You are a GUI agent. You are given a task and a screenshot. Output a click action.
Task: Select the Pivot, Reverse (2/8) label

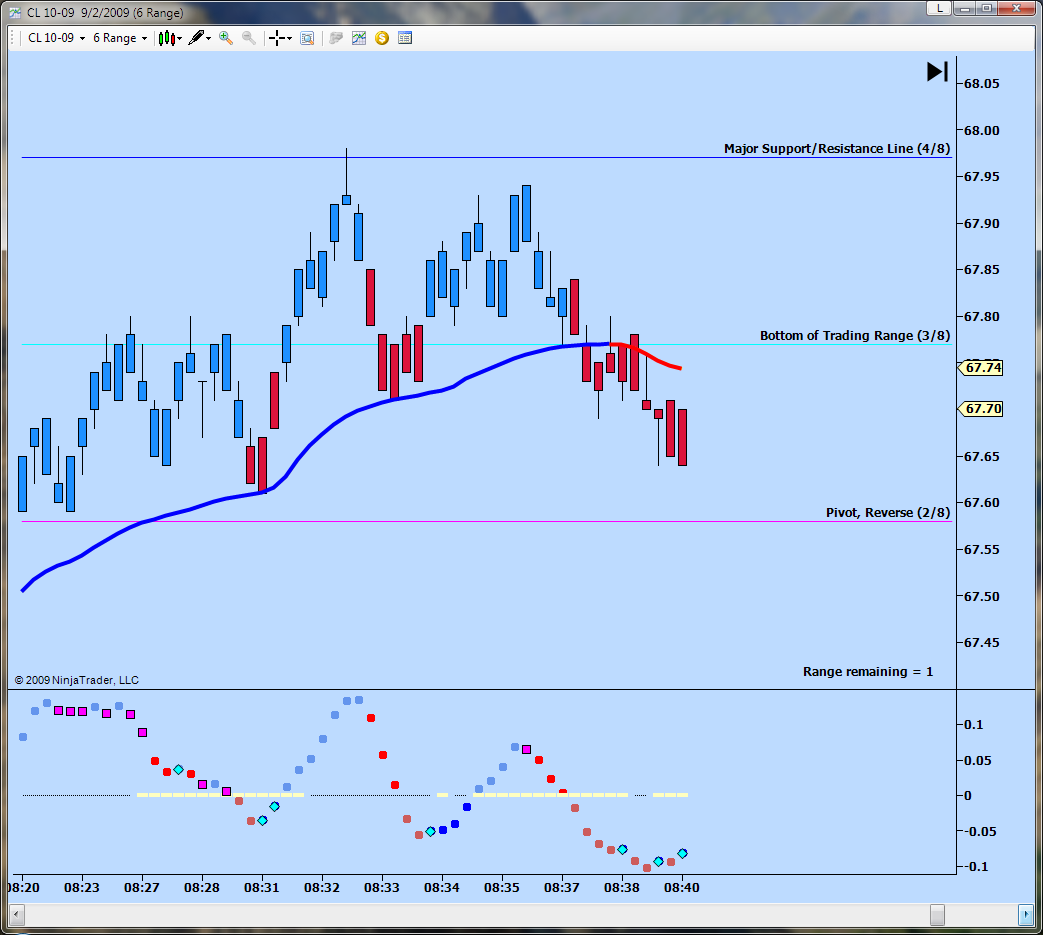coord(888,512)
